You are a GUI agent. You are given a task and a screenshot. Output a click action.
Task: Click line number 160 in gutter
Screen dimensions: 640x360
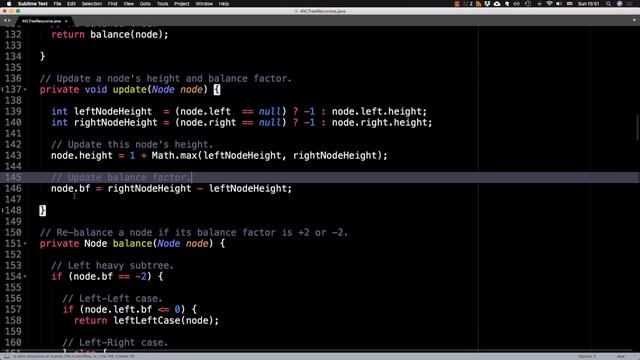tap(13, 342)
